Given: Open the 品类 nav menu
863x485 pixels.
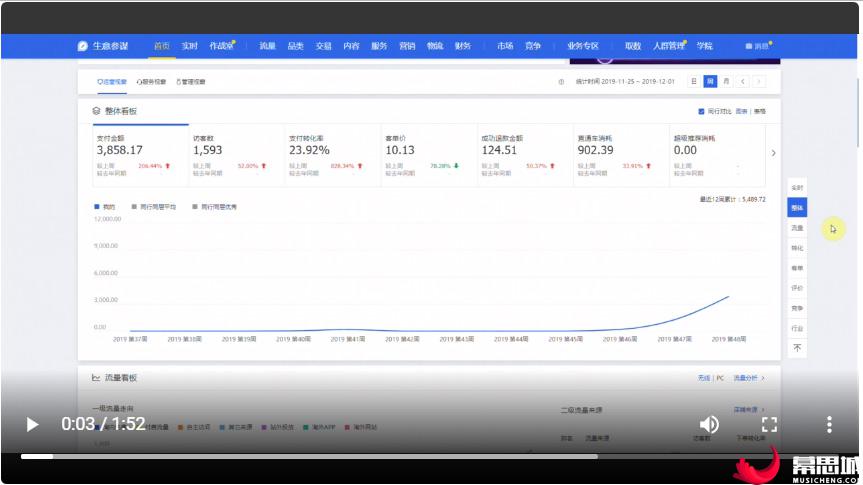Looking at the screenshot, I should [296, 46].
